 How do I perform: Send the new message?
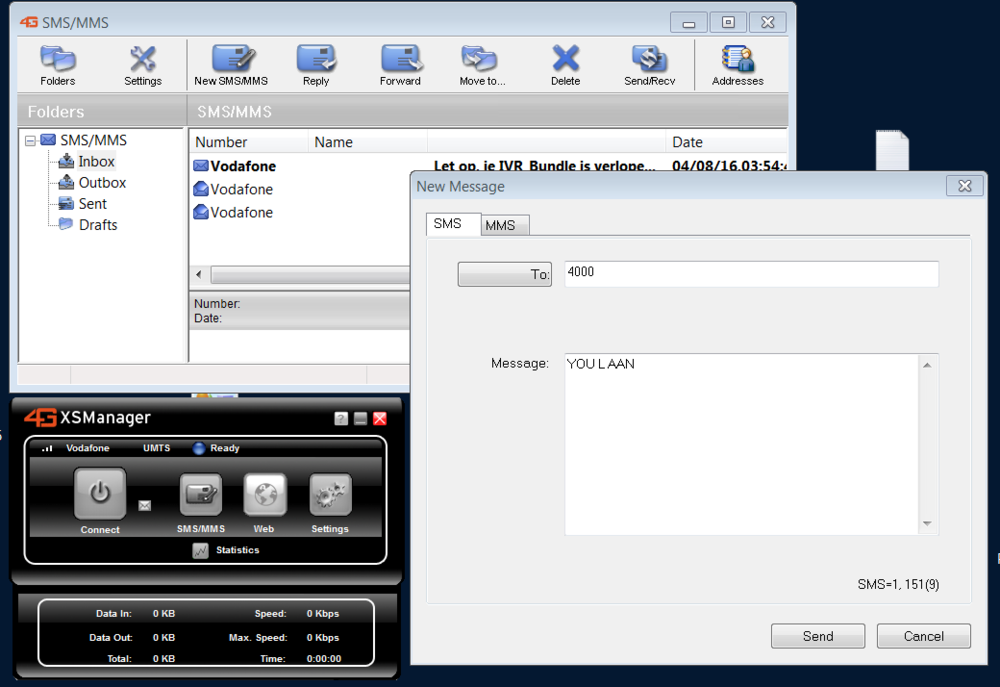(x=818, y=636)
